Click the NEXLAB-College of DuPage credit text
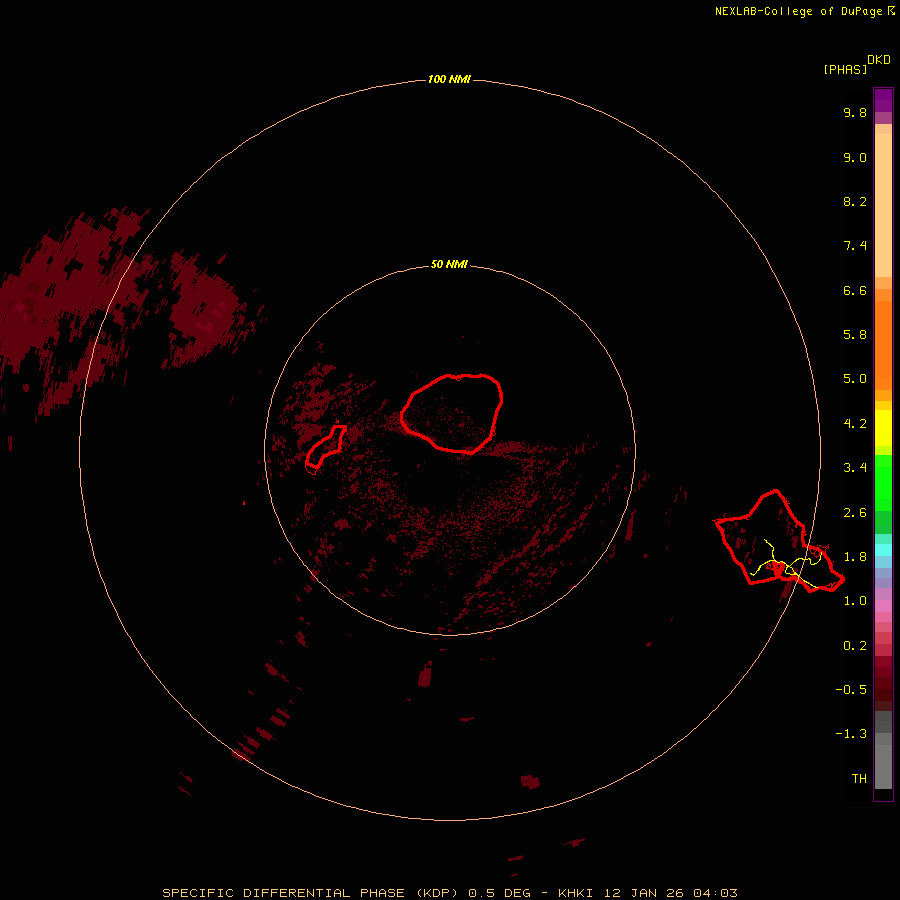This screenshot has height=900, width=900. 798,11
